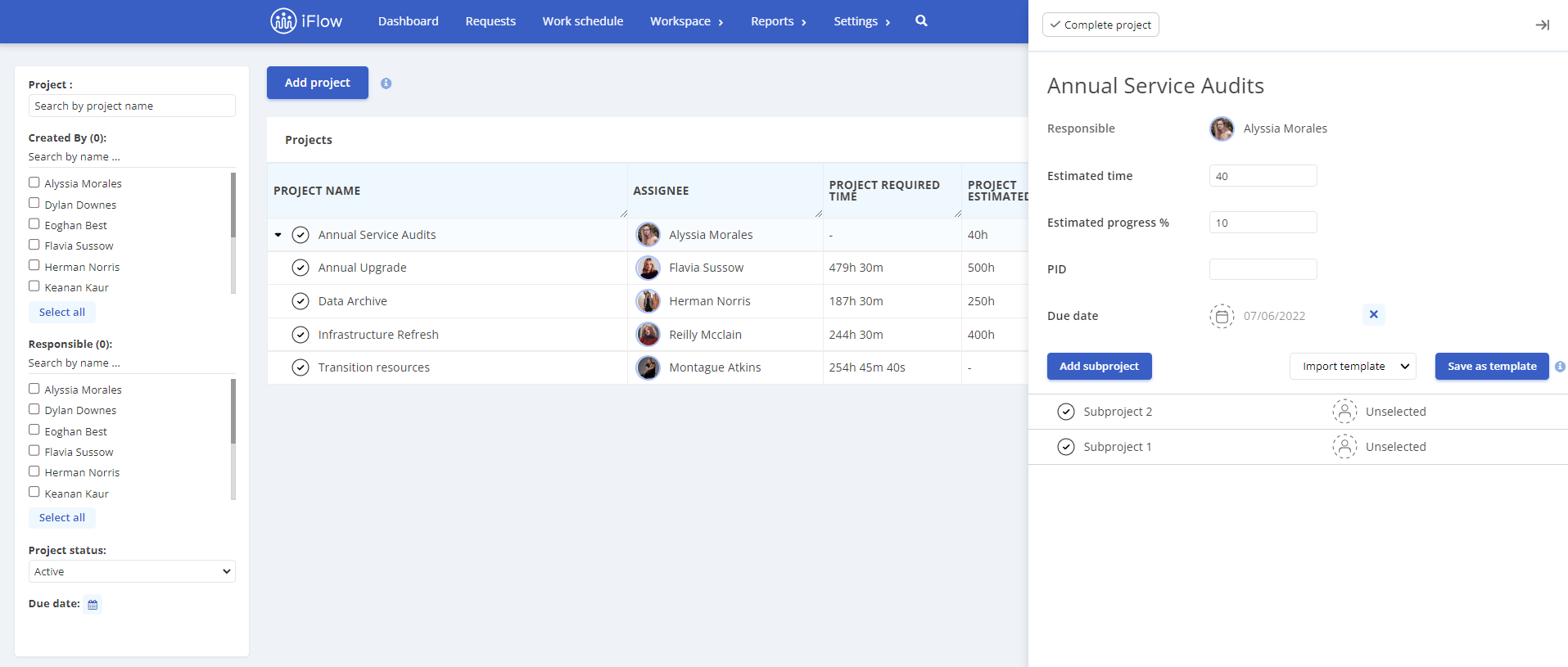This screenshot has height=667, width=1568.
Task: Click Complete project button
Action: pos(1100,25)
